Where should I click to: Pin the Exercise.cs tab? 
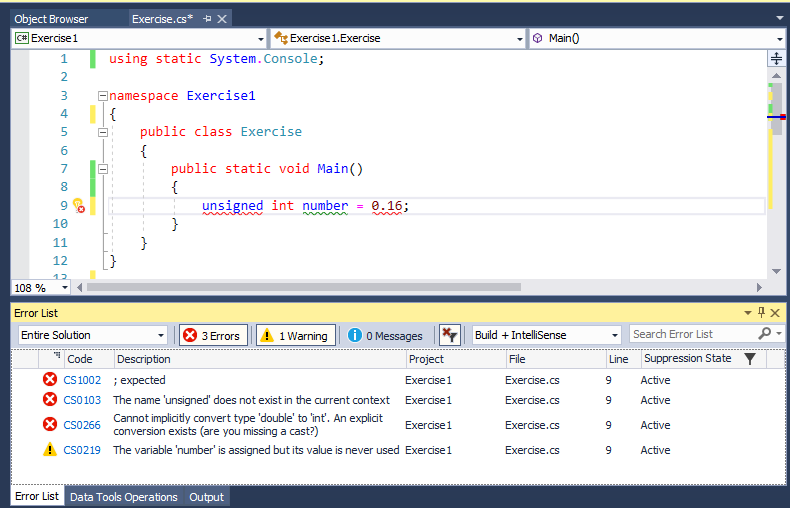(x=207, y=19)
